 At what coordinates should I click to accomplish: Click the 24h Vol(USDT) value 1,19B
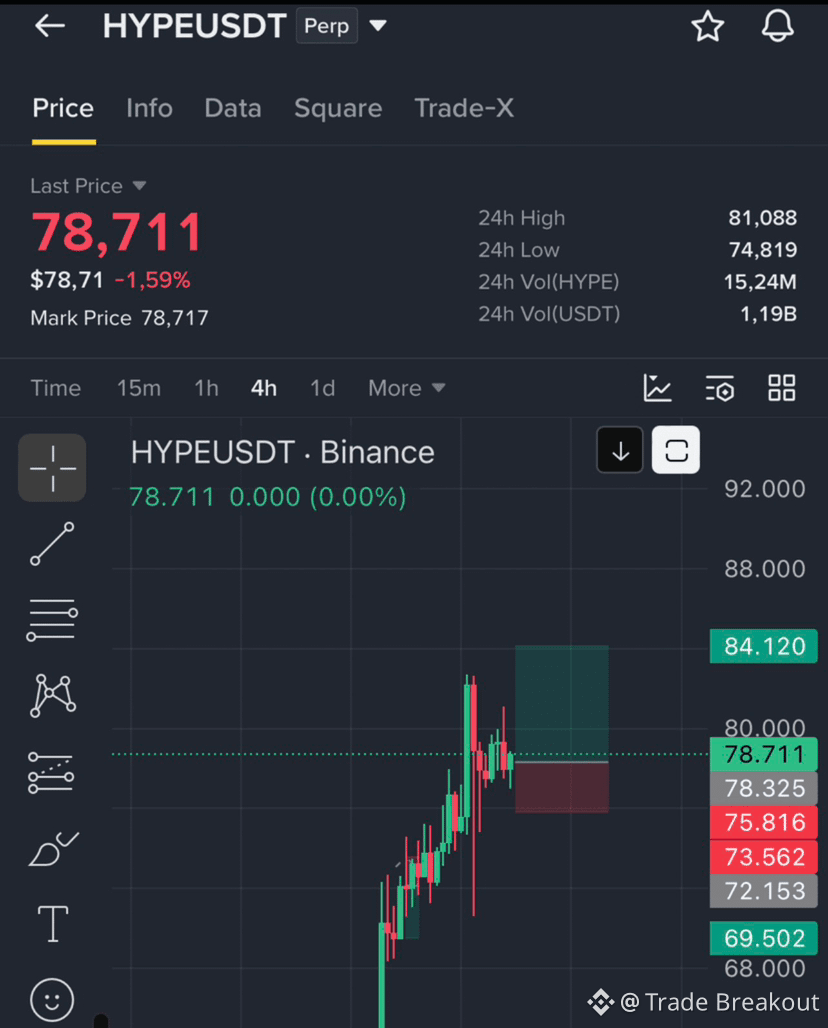point(768,314)
